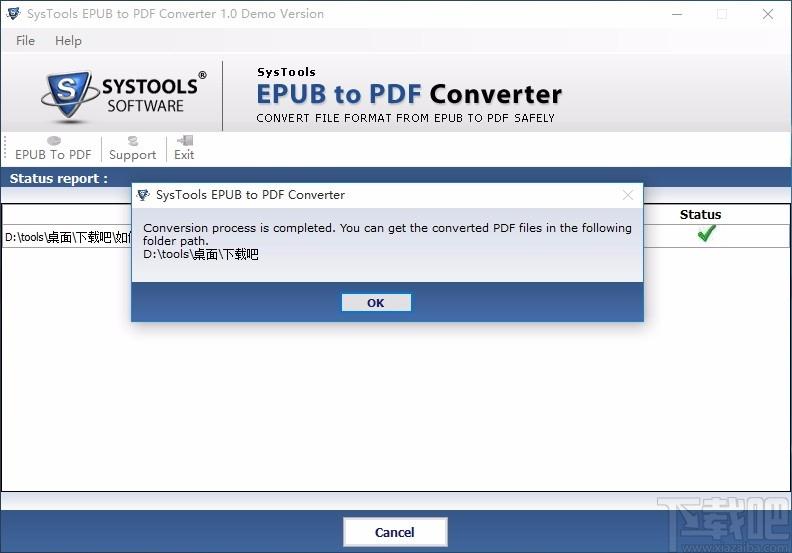Click the SysTools shield logo

68,95
